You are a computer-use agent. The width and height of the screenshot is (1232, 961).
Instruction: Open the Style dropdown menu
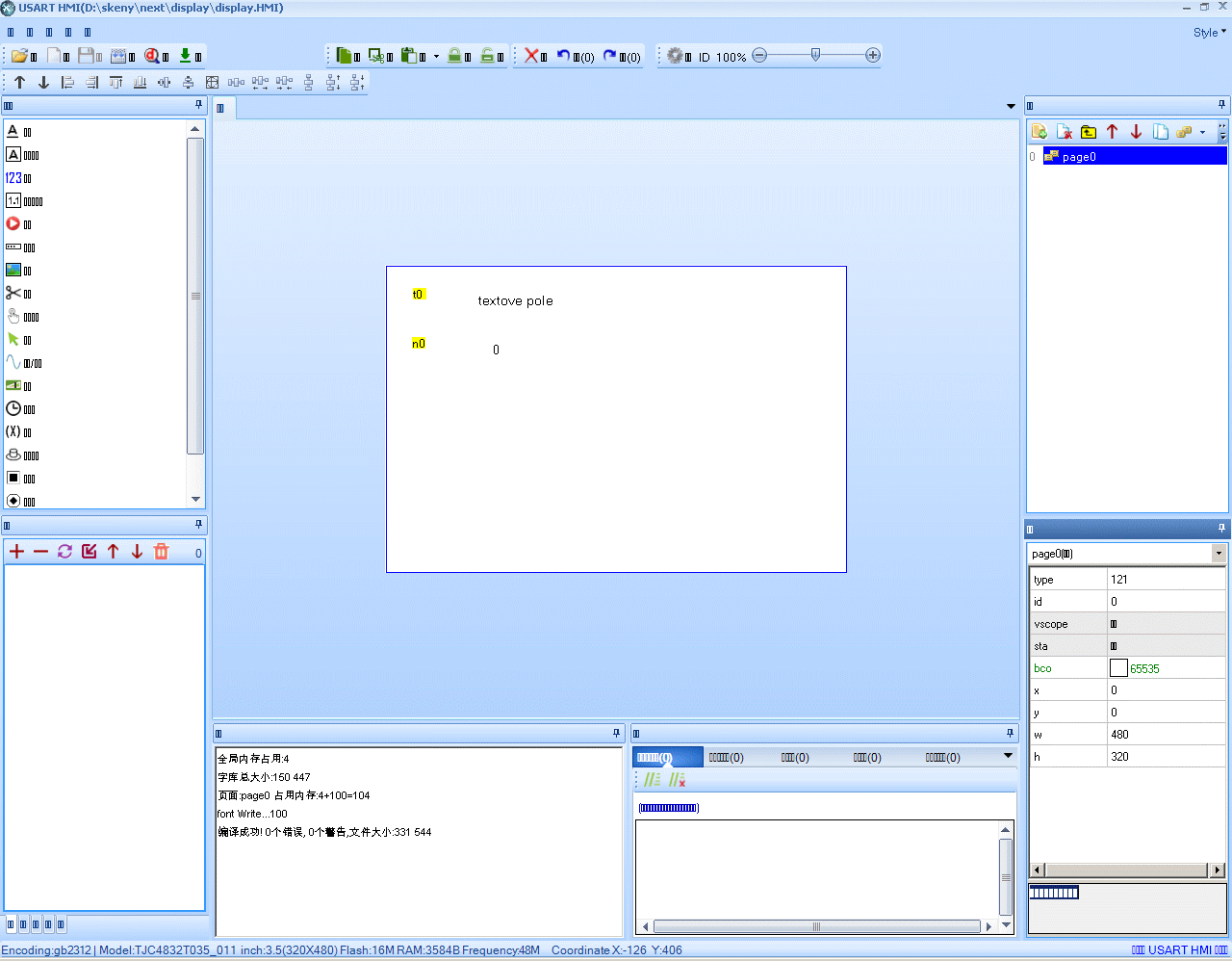pyautogui.click(x=1209, y=33)
